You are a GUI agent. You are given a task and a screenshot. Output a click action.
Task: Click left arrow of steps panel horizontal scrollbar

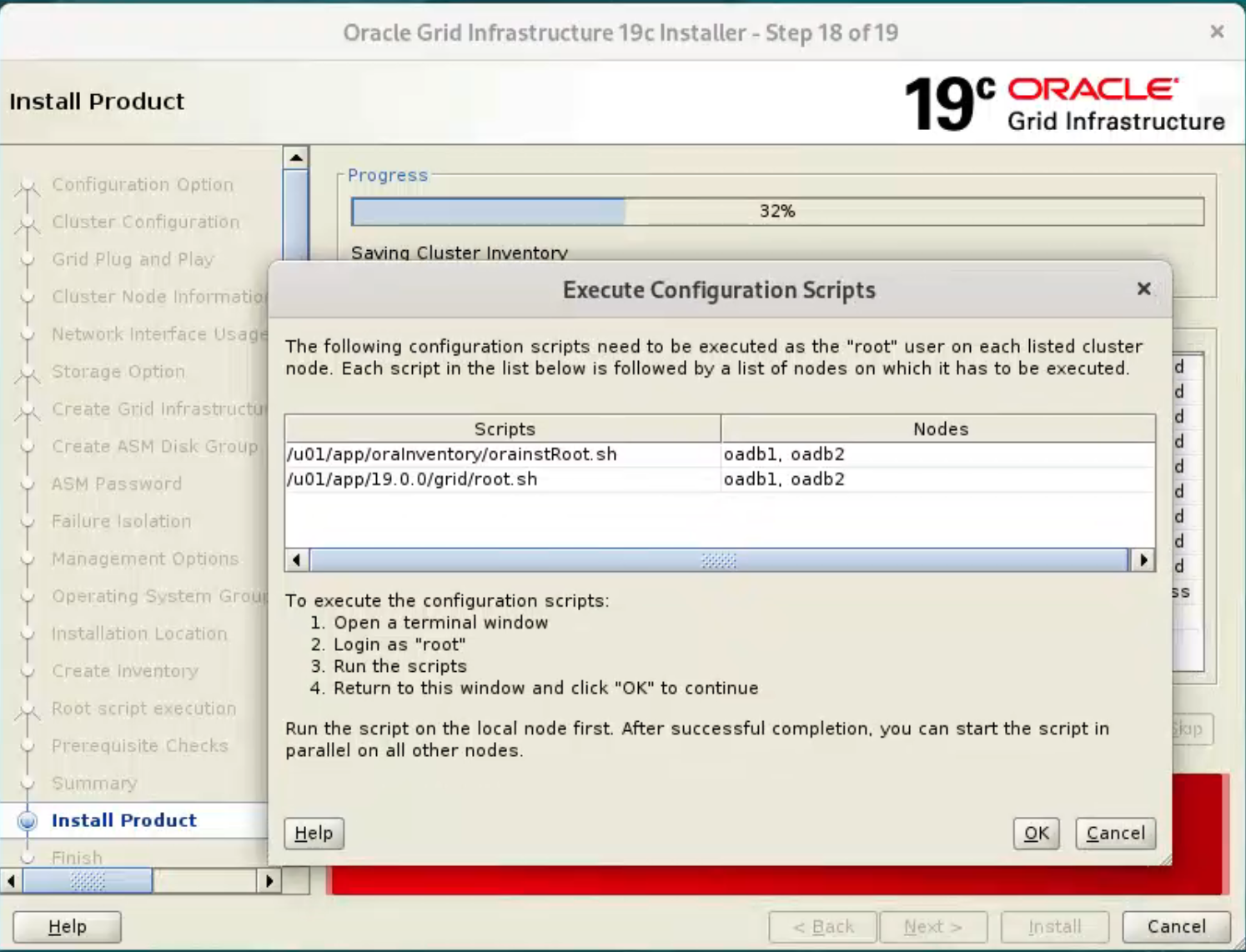(x=11, y=880)
